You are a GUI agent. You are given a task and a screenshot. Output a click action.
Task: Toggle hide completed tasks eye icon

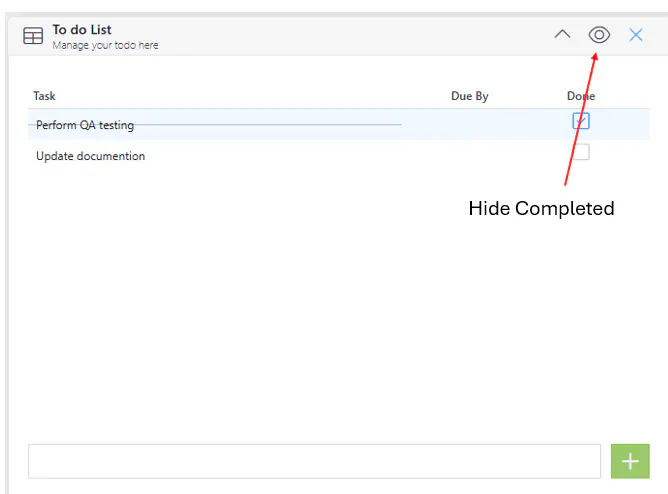click(599, 34)
